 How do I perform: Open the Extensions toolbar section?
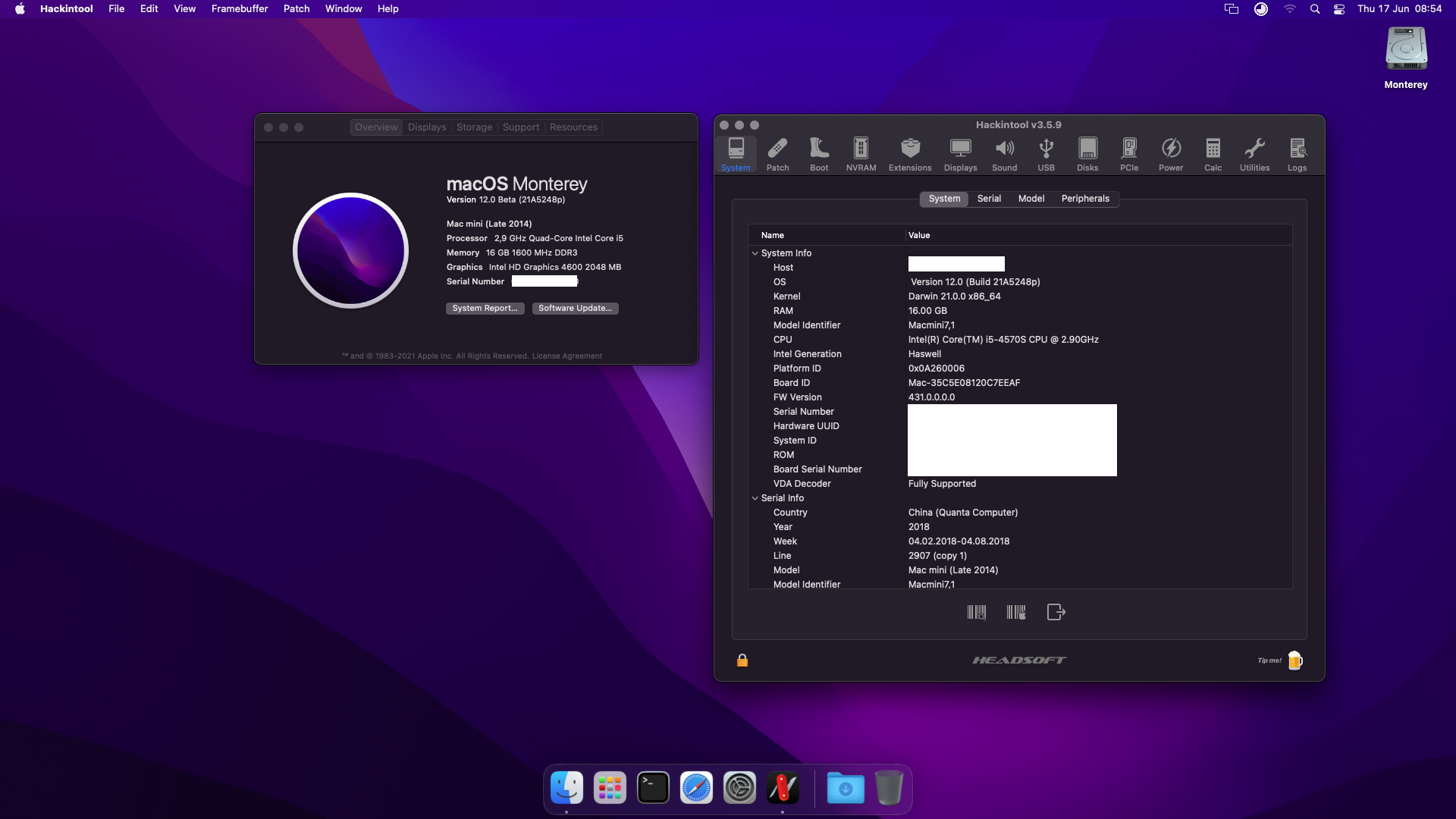coord(910,154)
